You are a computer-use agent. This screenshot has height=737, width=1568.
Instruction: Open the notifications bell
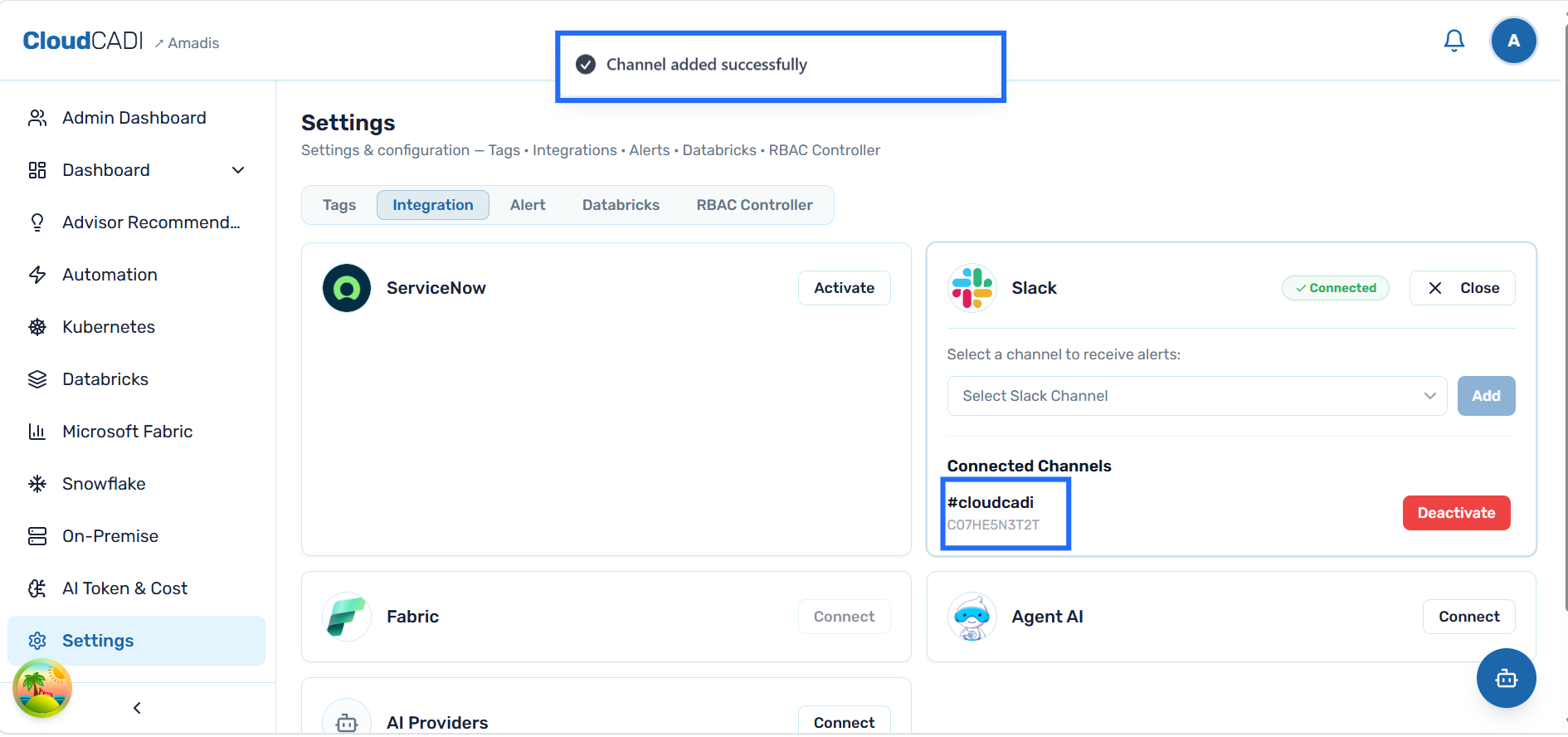(x=1454, y=41)
